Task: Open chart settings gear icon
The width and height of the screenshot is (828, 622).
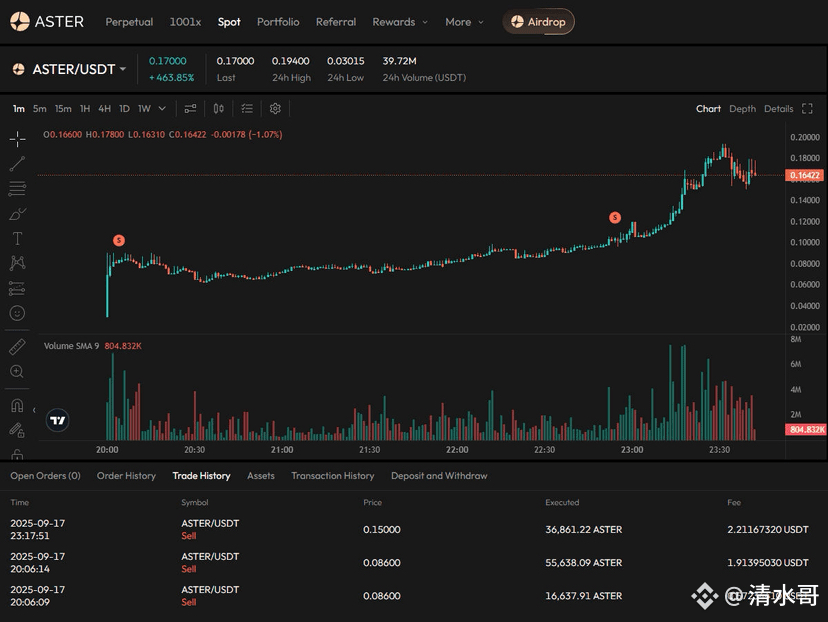Action: point(275,109)
